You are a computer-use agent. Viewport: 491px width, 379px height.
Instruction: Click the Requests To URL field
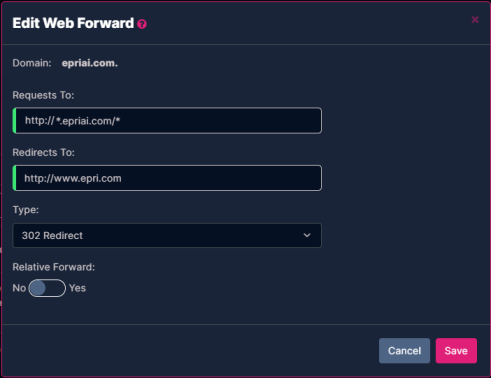[167, 121]
